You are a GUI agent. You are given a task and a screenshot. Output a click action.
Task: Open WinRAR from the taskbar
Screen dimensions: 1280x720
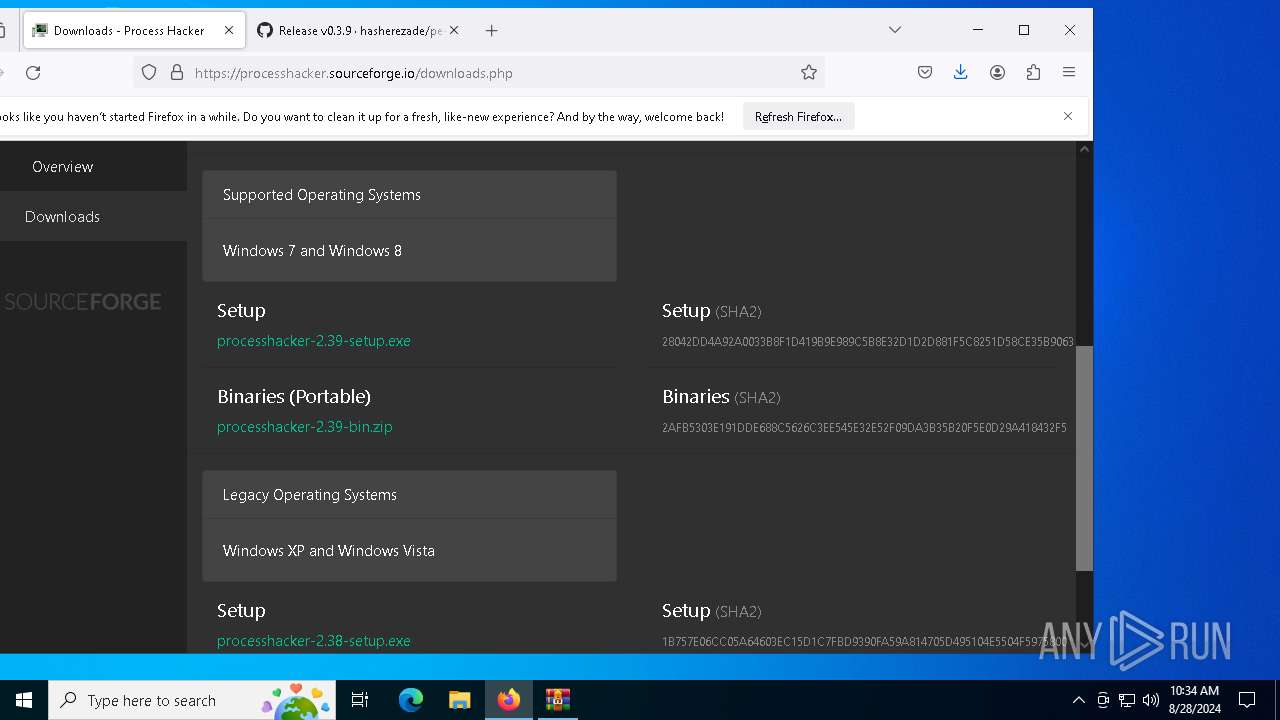pos(557,700)
